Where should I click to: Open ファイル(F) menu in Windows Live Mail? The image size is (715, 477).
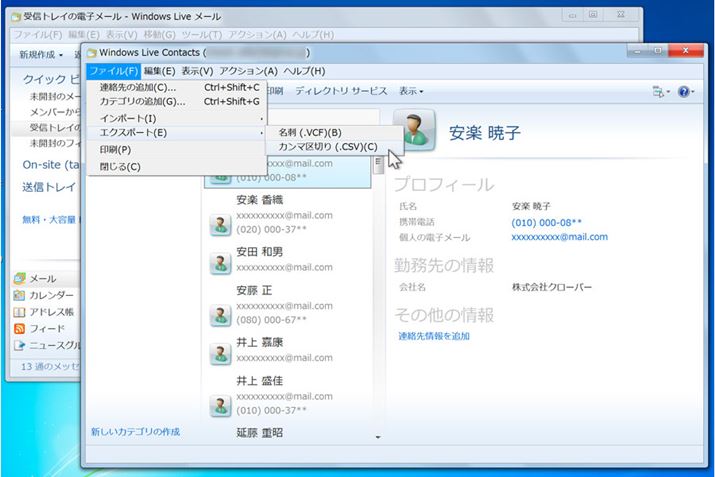tap(37, 35)
